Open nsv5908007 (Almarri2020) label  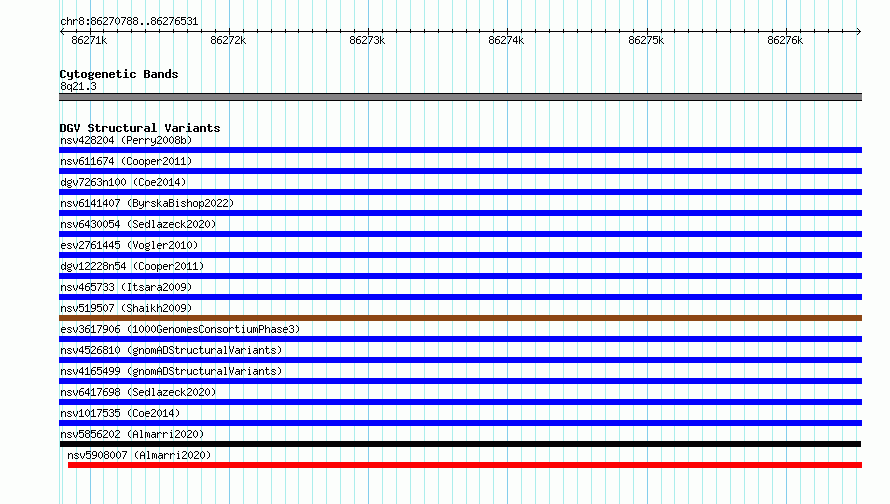pos(139,455)
